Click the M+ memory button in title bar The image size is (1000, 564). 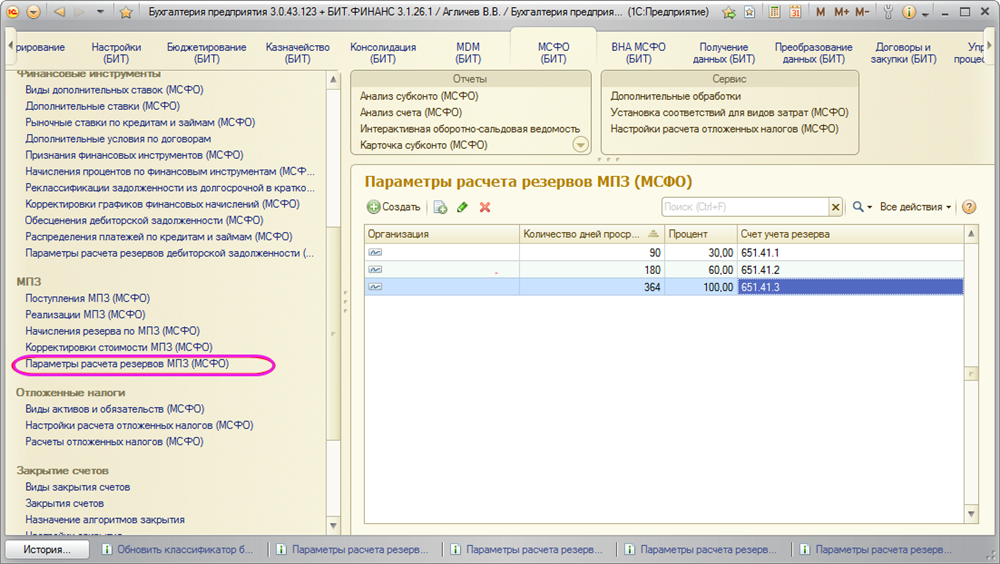click(x=841, y=13)
